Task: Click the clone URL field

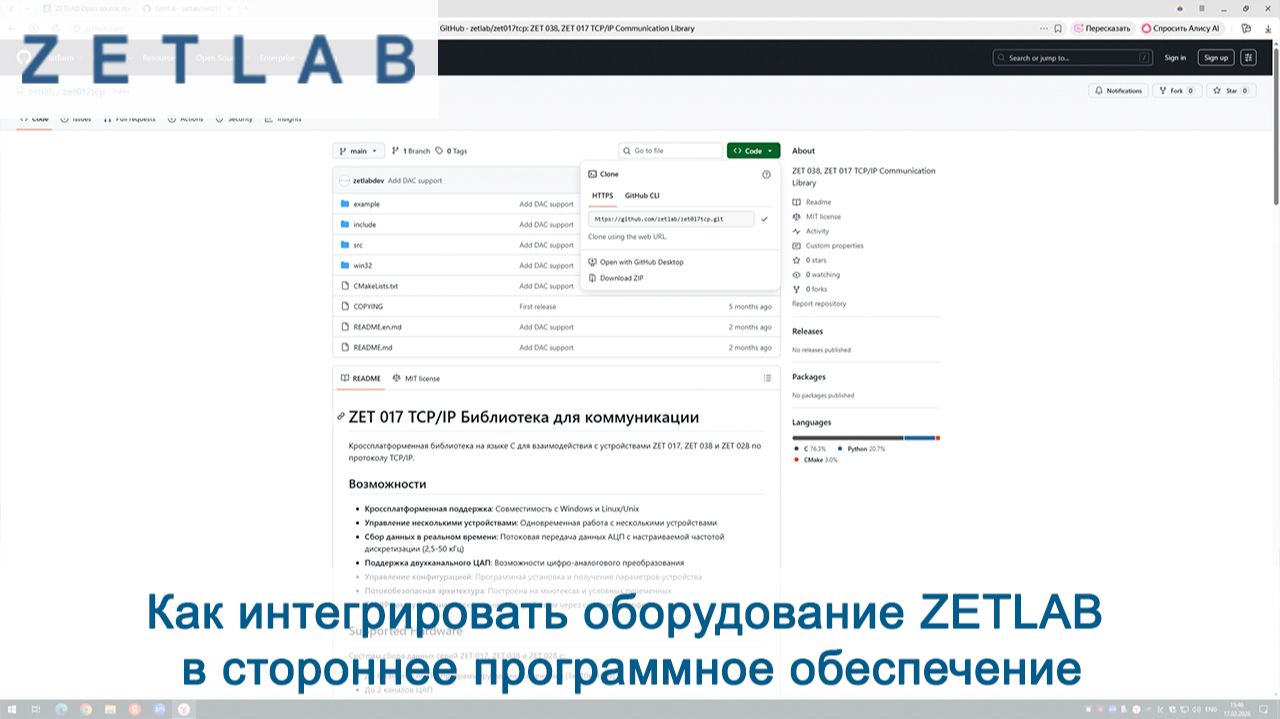Action: [x=671, y=218]
